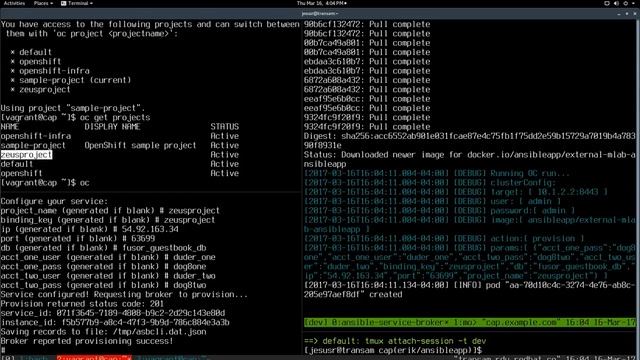Open the Activities overview

tap(14, 3)
